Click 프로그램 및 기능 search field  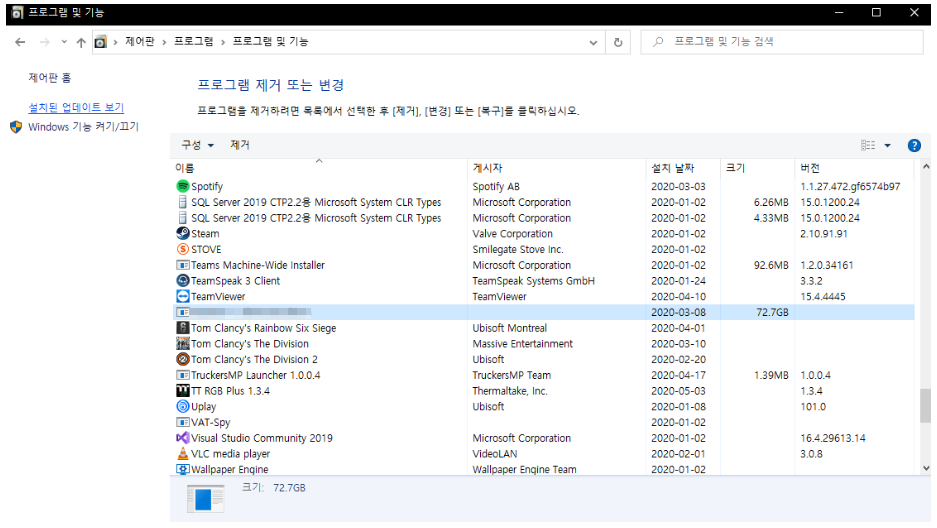point(782,42)
